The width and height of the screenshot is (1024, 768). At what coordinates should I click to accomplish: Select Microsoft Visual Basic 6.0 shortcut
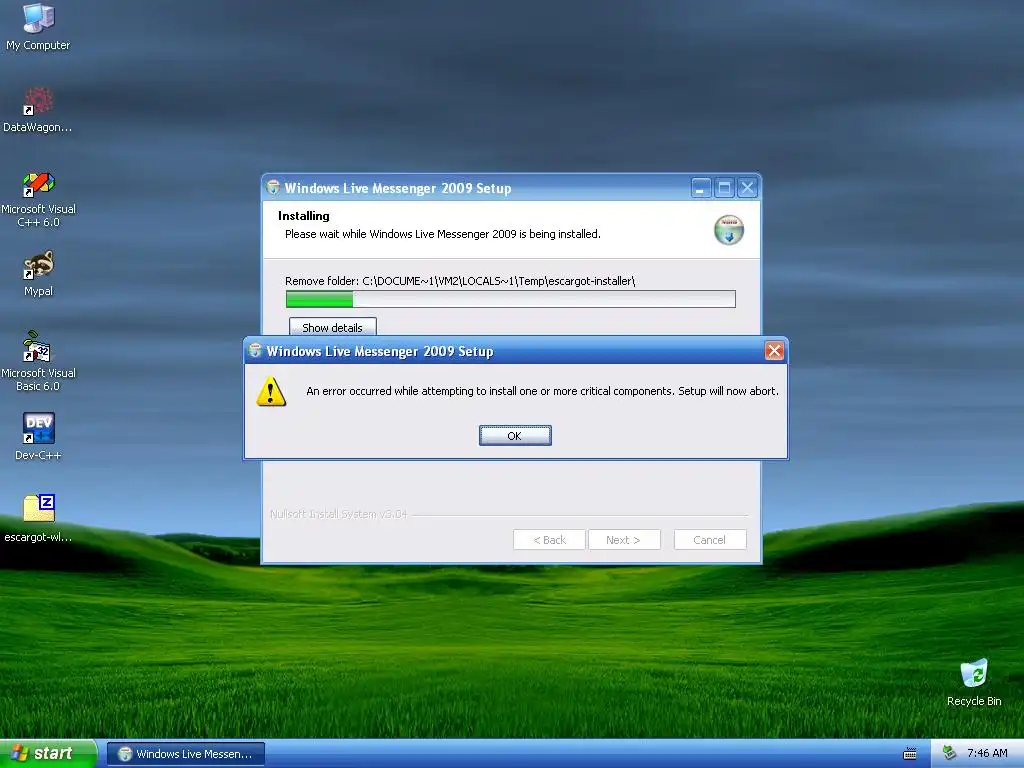click(38, 361)
